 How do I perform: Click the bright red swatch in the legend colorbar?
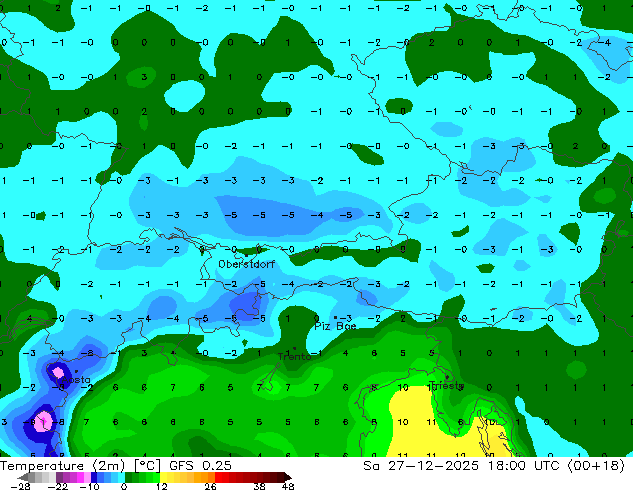(218, 477)
